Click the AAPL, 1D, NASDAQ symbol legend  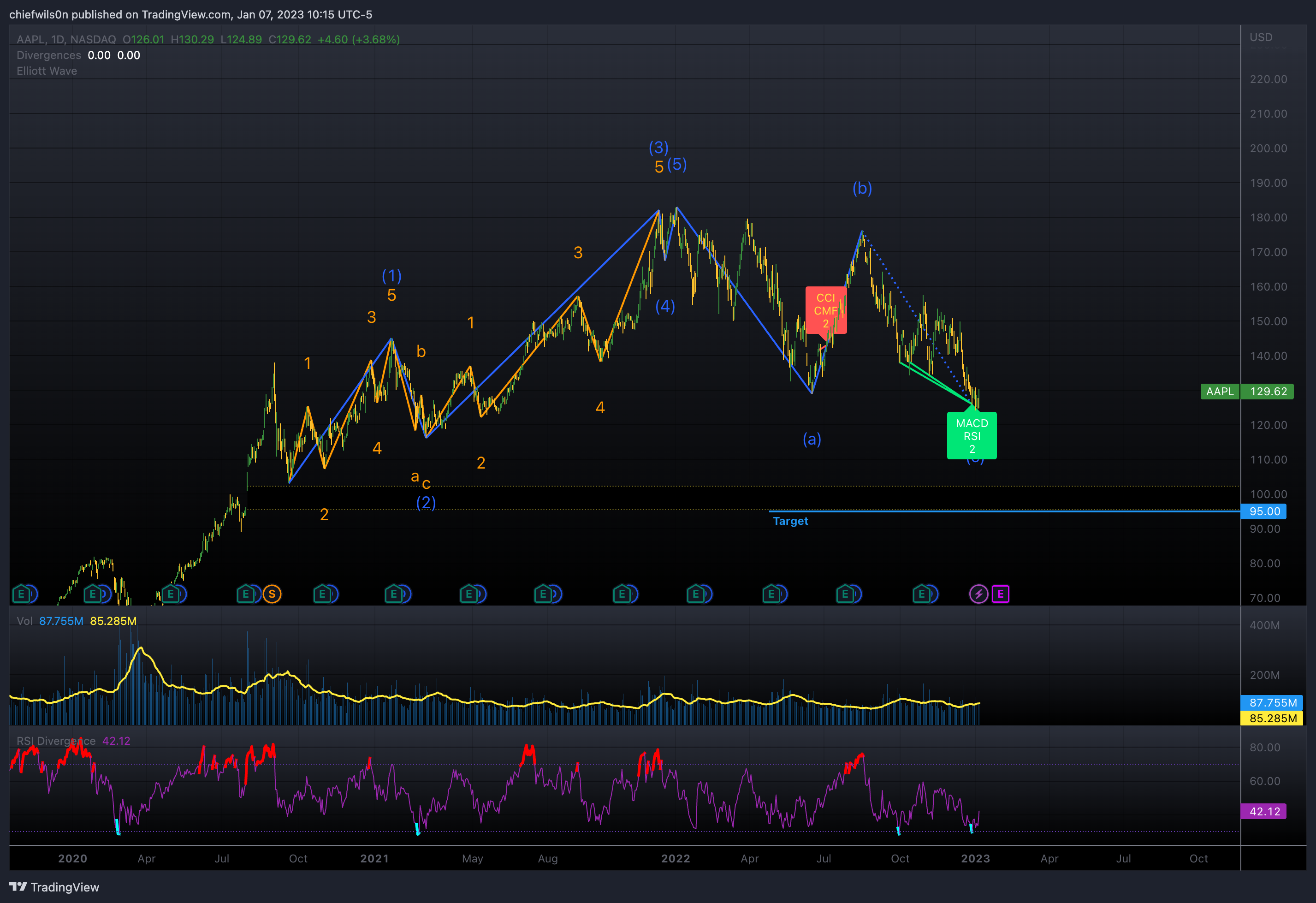click(x=66, y=40)
